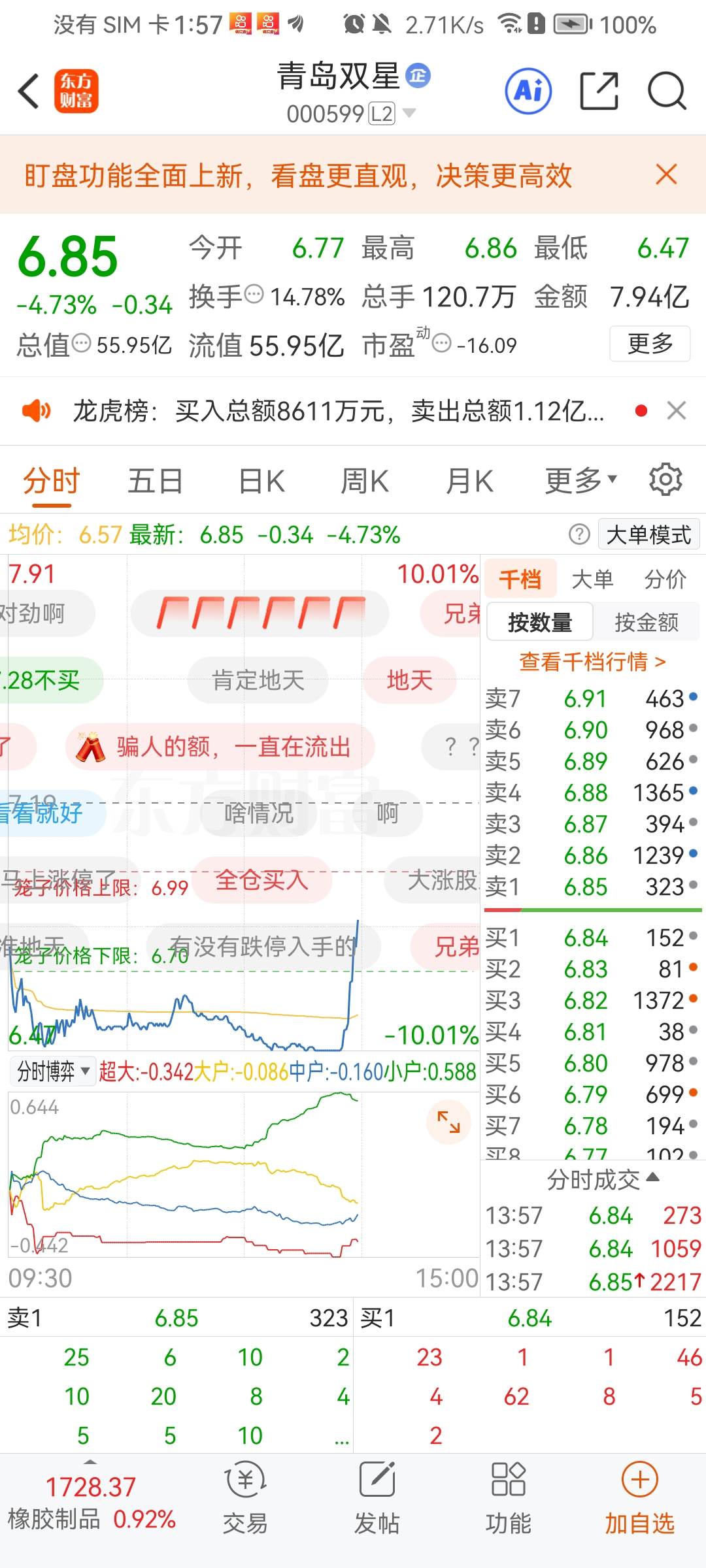Switch to 周K chart tab

[365, 481]
